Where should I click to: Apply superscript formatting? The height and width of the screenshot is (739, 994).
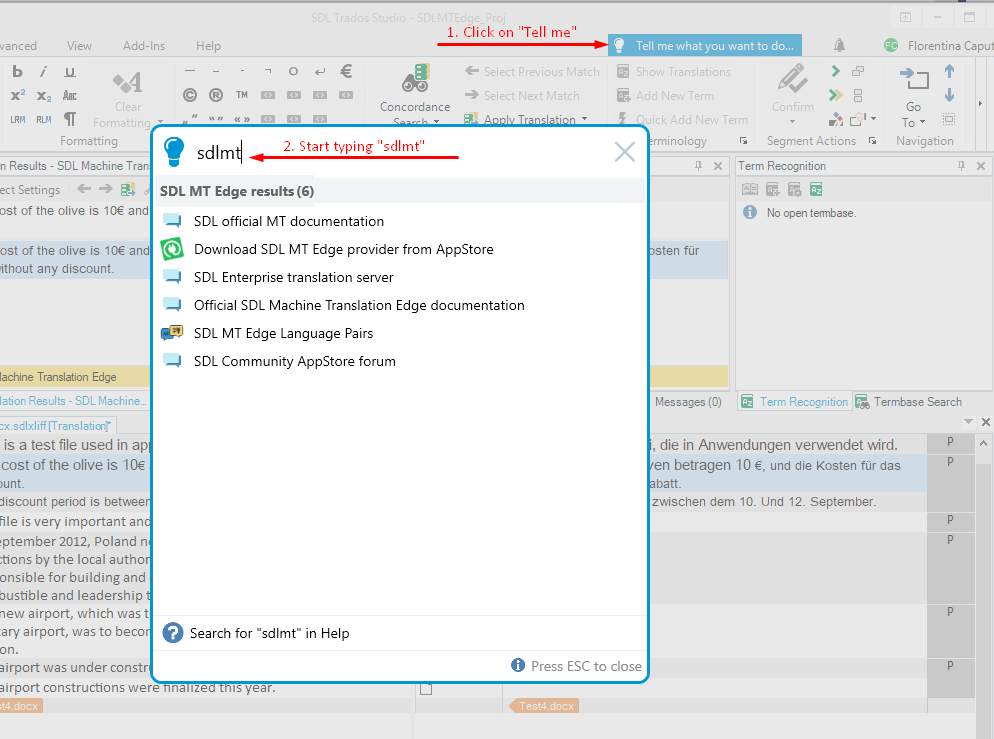pyautogui.click(x=18, y=95)
